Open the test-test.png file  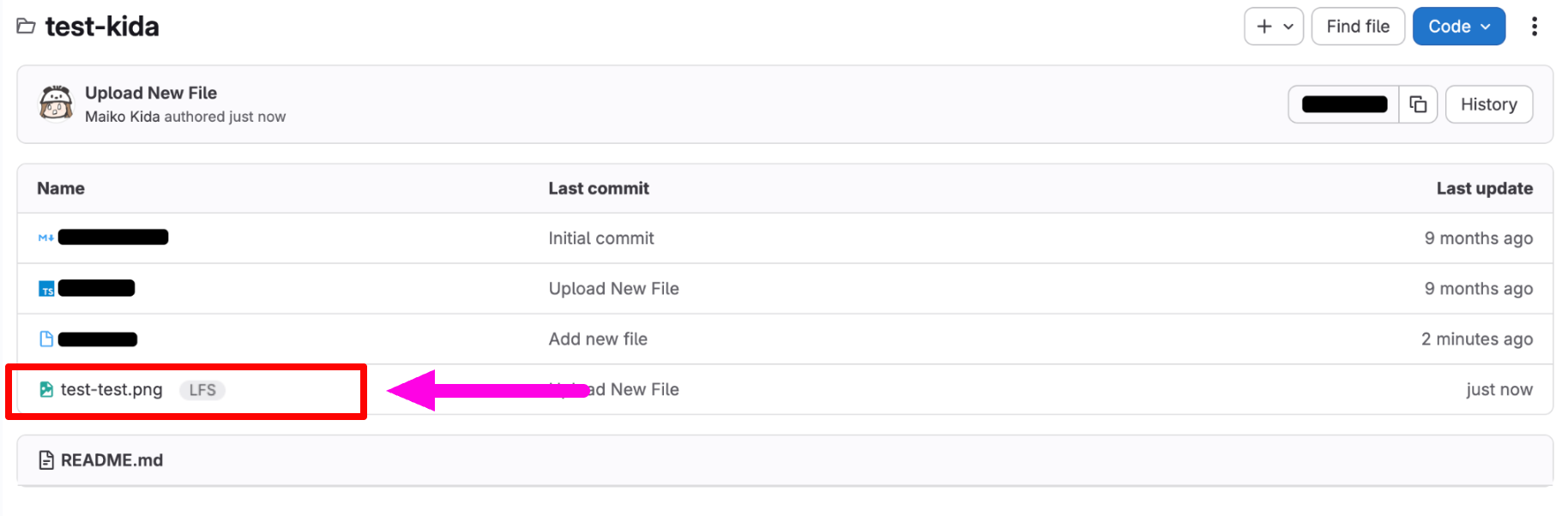pyautogui.click(x=112, y=390)
